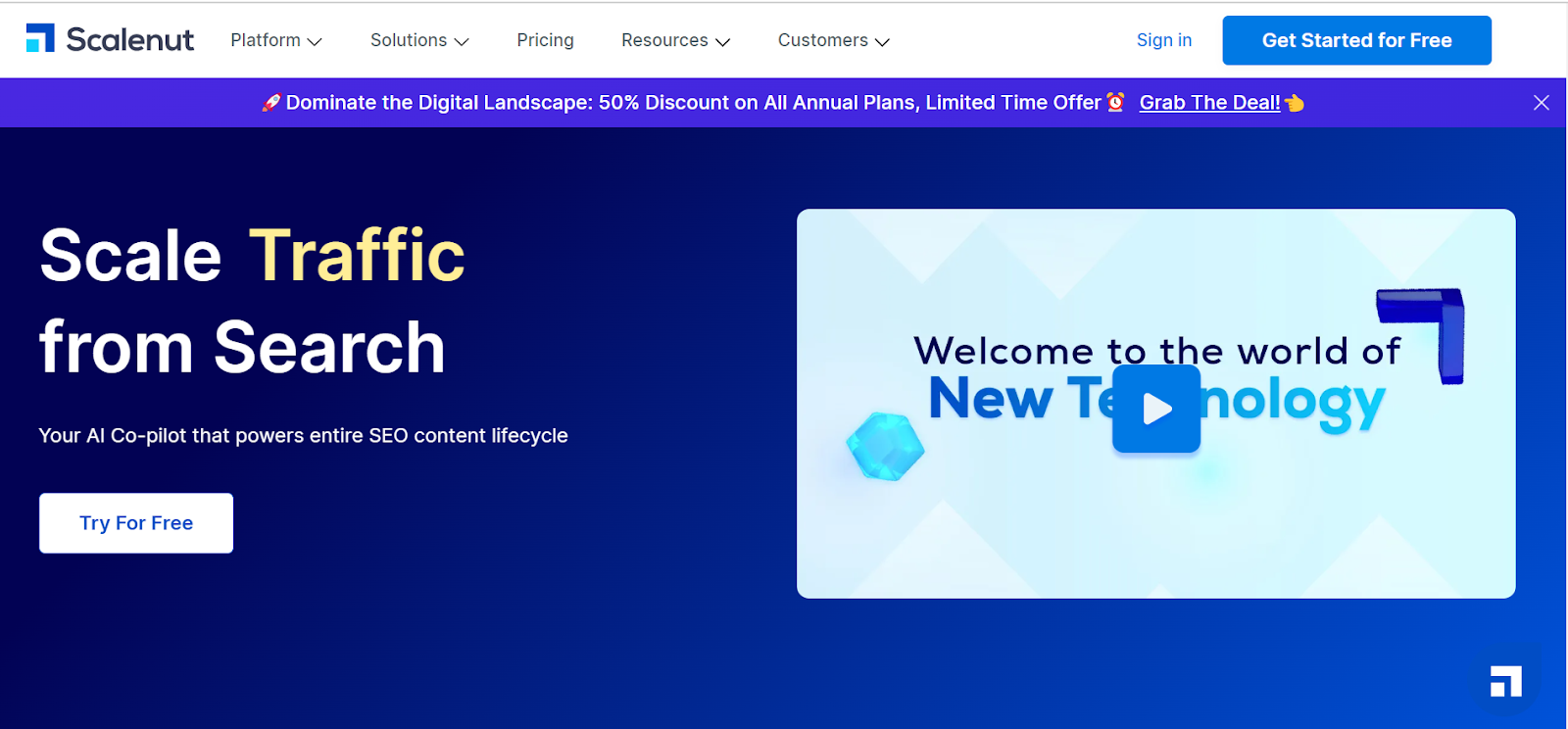Image resolution: width=1568 pixels, height=729 pixels.
Task: Click the Scalenut logo icon
Action: tap(40, 38)
